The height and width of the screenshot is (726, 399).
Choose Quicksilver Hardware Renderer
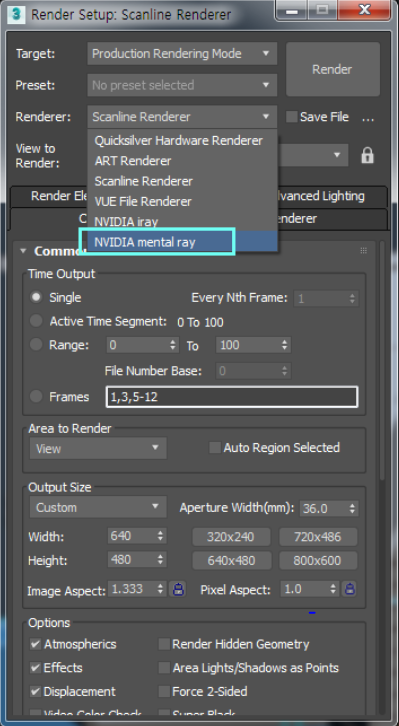182,140
